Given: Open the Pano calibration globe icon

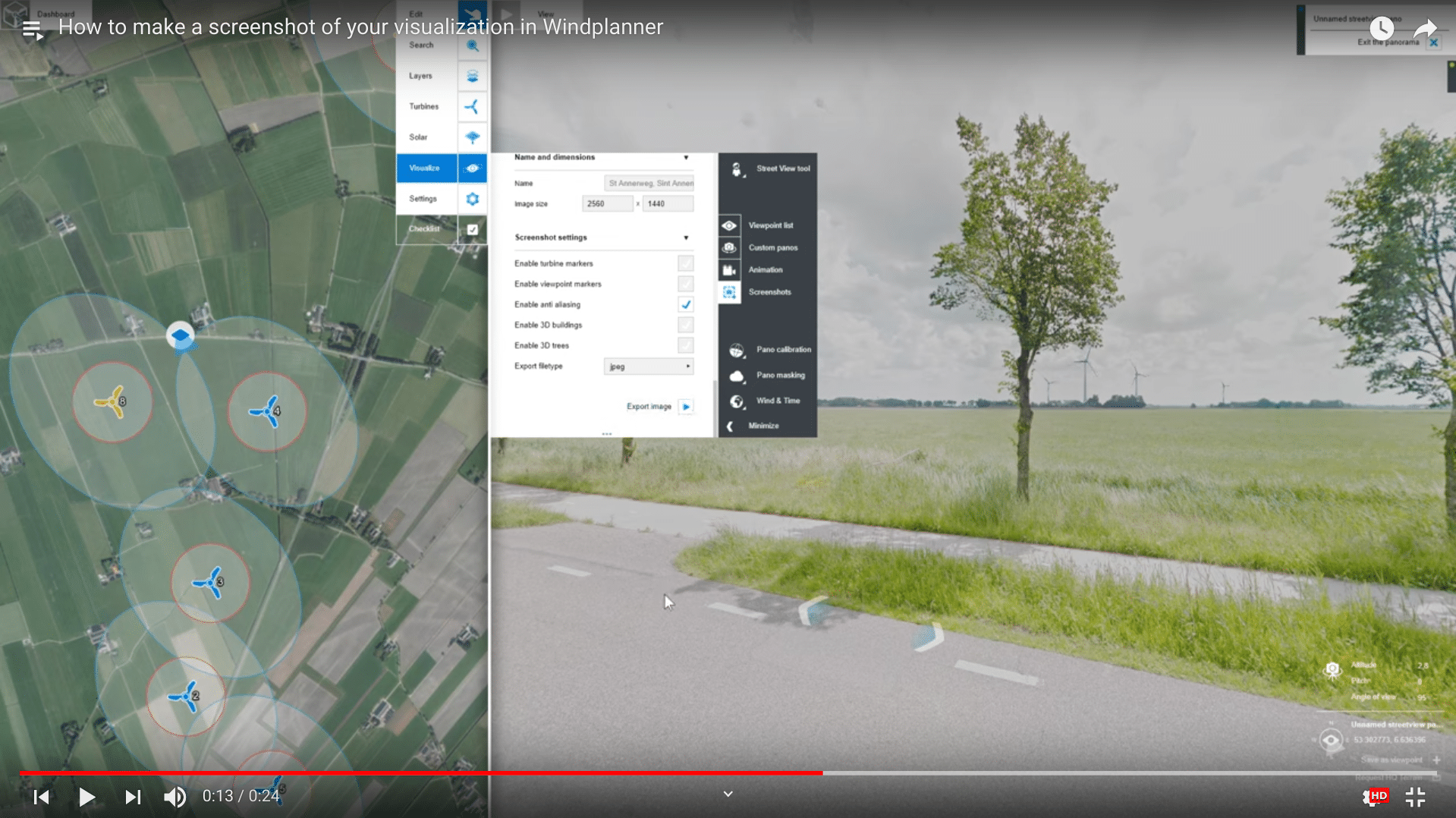Looking at the screenshot, I should click(x=736, y=350).
